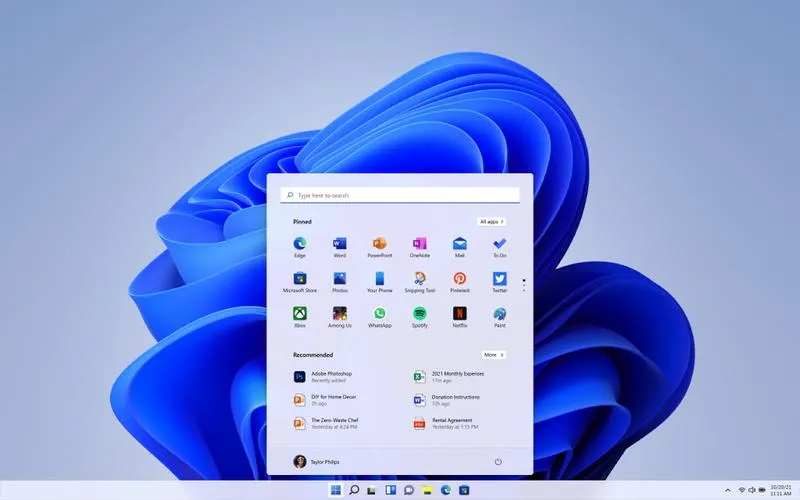Launch OneNote from pinned apps
800x500 pixels.
pos(419,247)
